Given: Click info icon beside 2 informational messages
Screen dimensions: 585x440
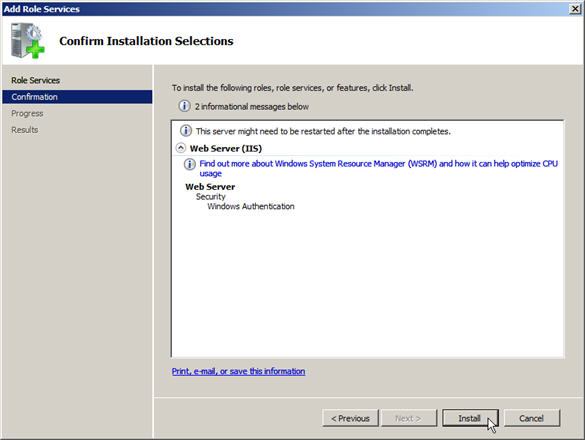Looking at the screenshot, I should point(184,106).
